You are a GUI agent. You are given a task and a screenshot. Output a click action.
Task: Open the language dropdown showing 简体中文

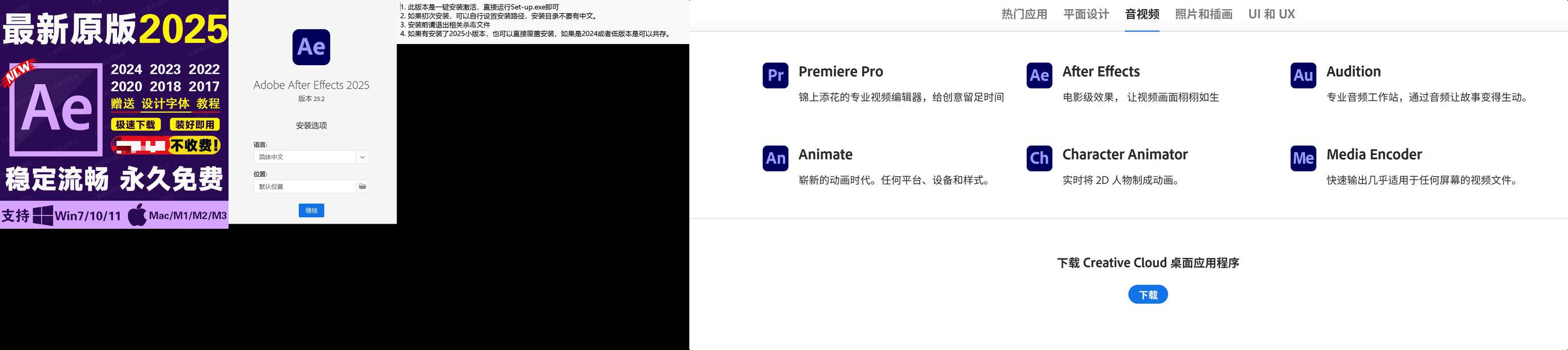pyautogui.click(x=311, y=157)
